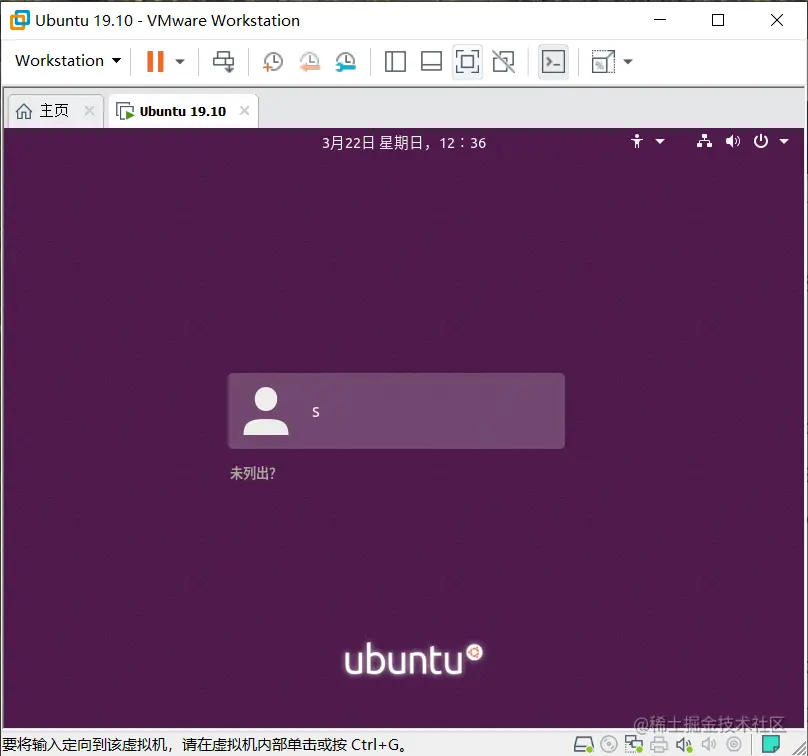The width and height of the screenshot is (808, 756).
Task: Open the suspend options dropdown arrow
Action: pos(177,61)
